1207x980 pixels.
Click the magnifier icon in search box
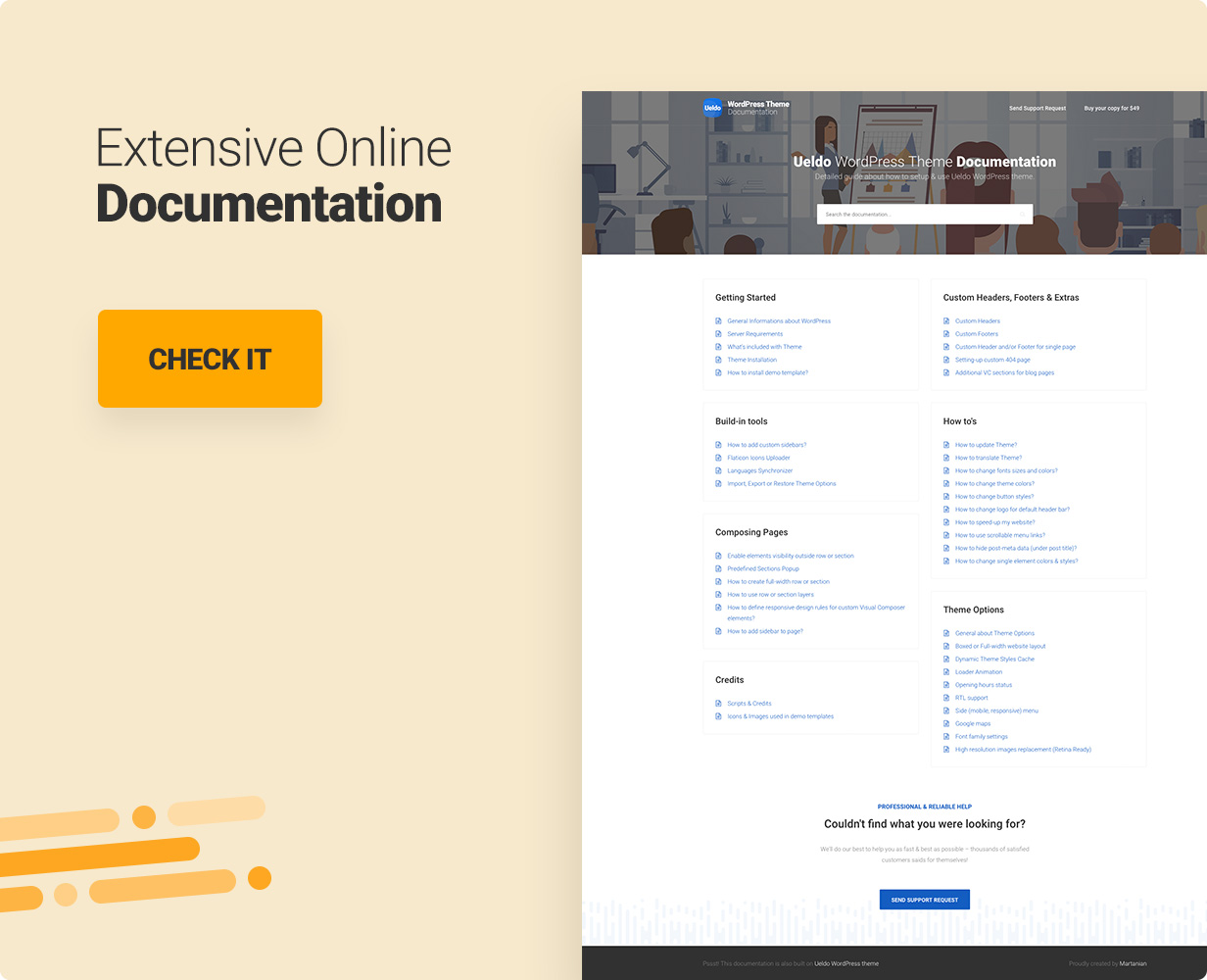1022,214
